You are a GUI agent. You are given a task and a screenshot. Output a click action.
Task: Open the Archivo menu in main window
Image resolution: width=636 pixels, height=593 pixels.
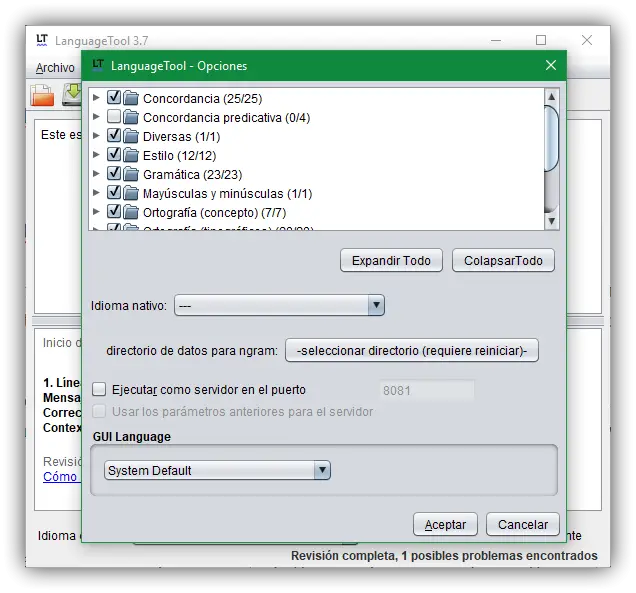coord(55,68)
